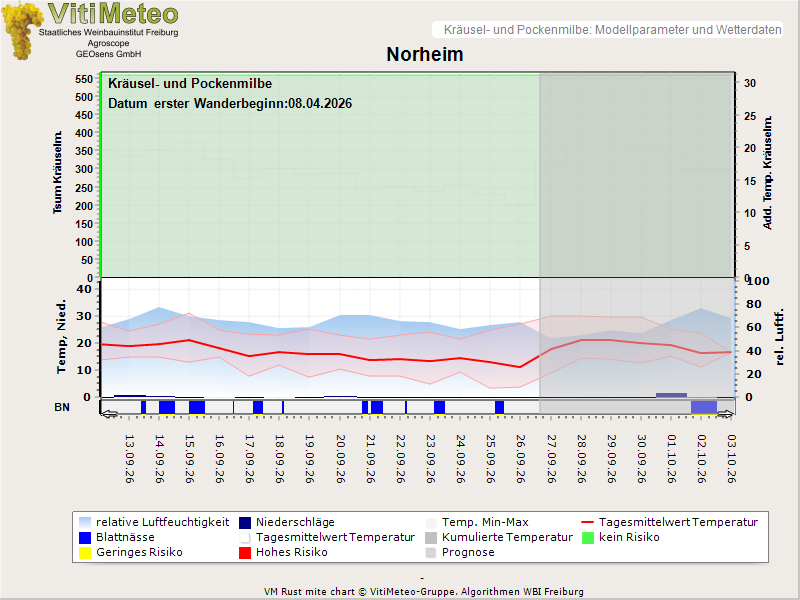Screen dimensions: 800x600
Task: Click the date label 21.09.26
Action: (x=370, y=459)
